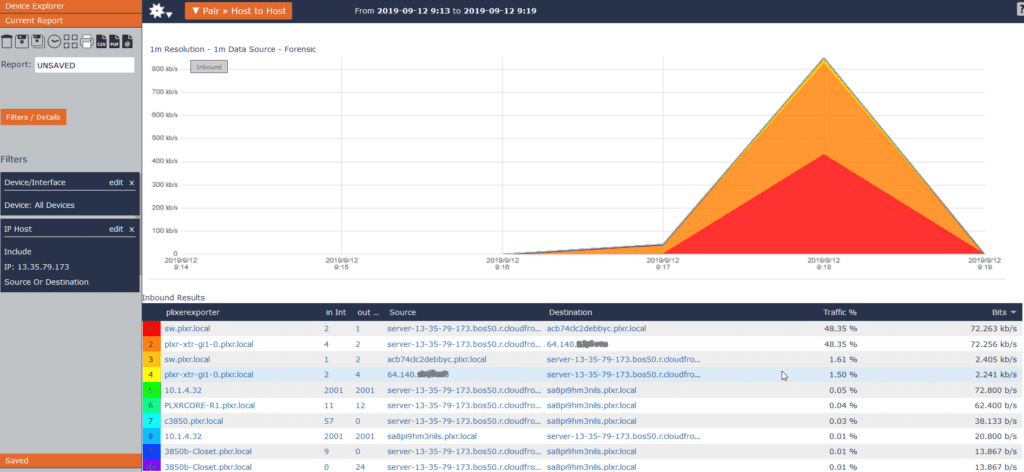Remove the IP Host filter with x

(x=131, y=229)
